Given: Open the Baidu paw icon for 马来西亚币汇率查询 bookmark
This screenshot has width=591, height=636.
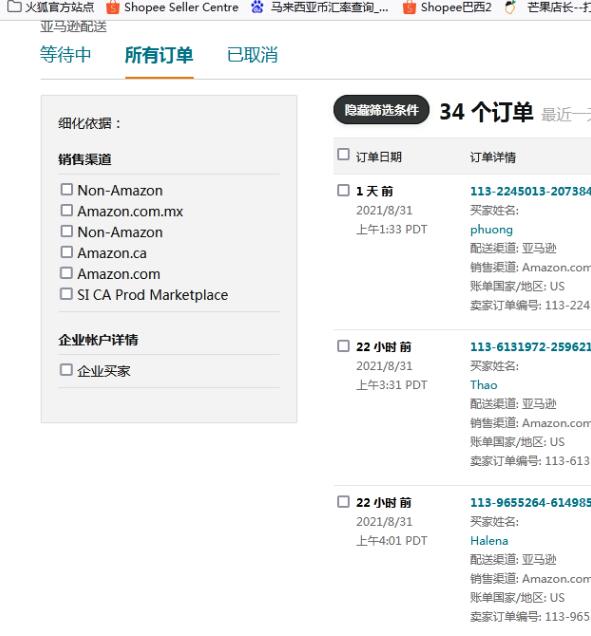Looking at the screenshot, I should point(257,7).
